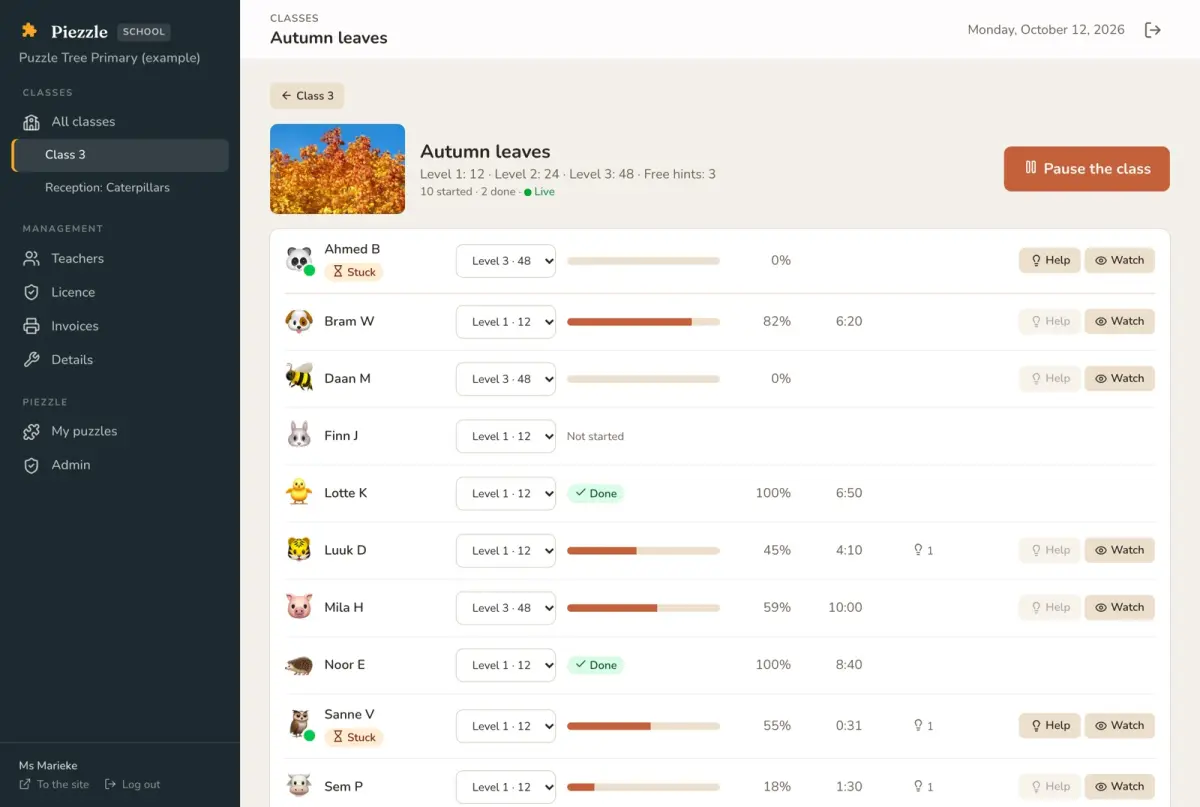Pause the class
Viewport: 1200px width, 807px height.
coord(1087,168)
